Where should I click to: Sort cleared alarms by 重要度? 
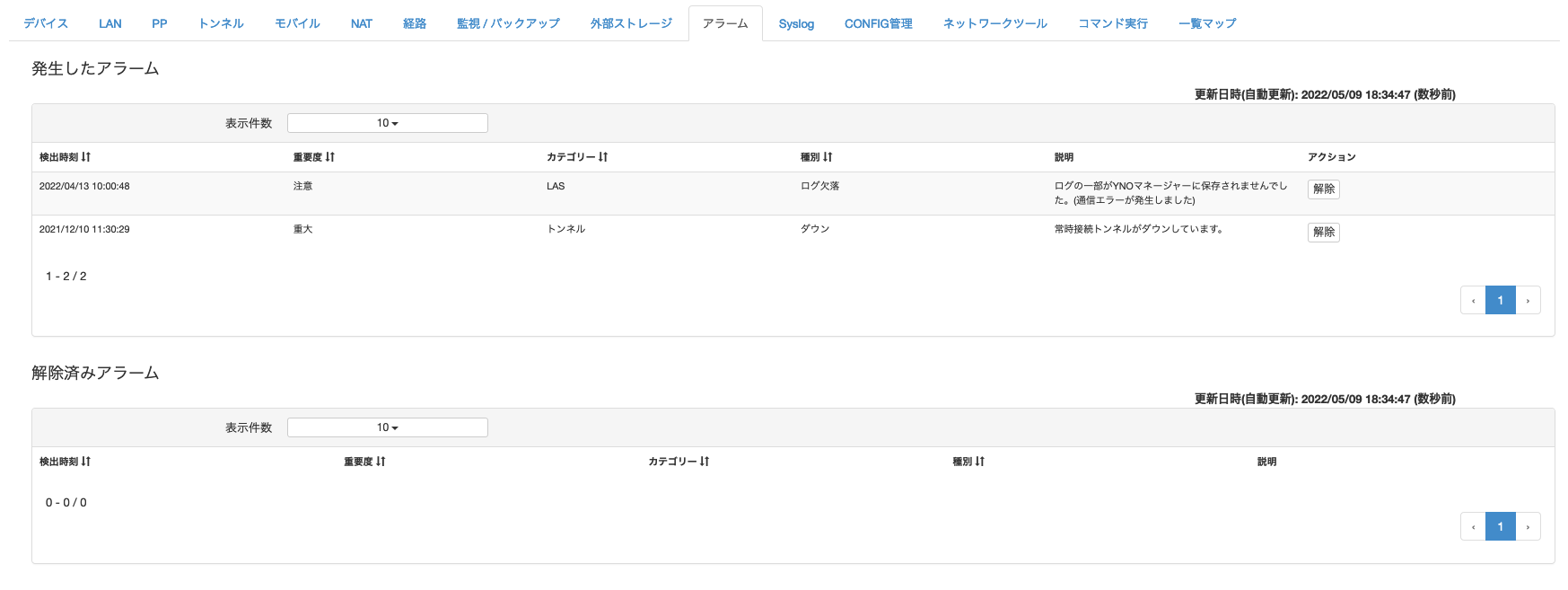pos(364,462)
